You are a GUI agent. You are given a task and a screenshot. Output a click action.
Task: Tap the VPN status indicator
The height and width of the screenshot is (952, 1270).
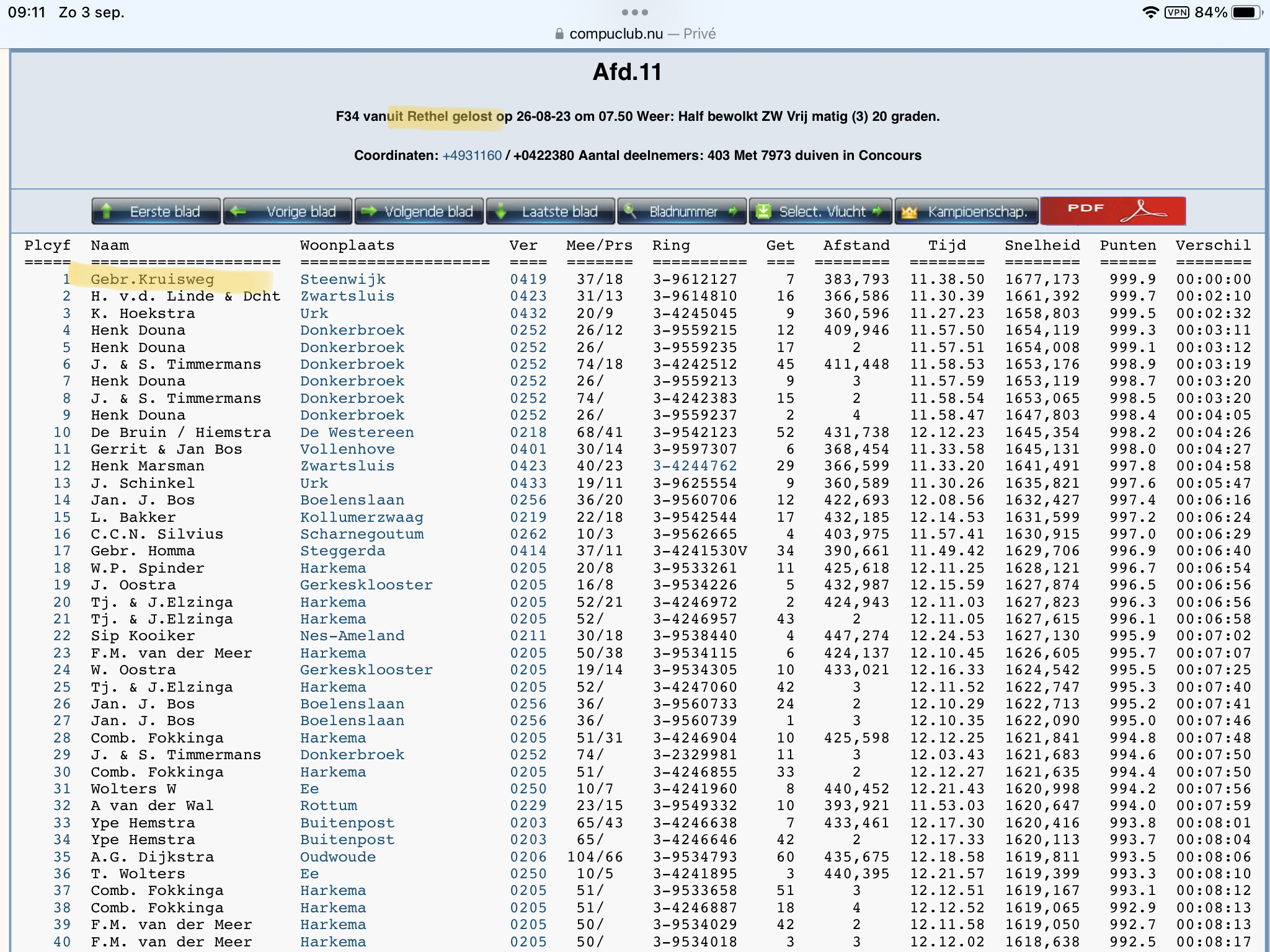(1176, 12)
